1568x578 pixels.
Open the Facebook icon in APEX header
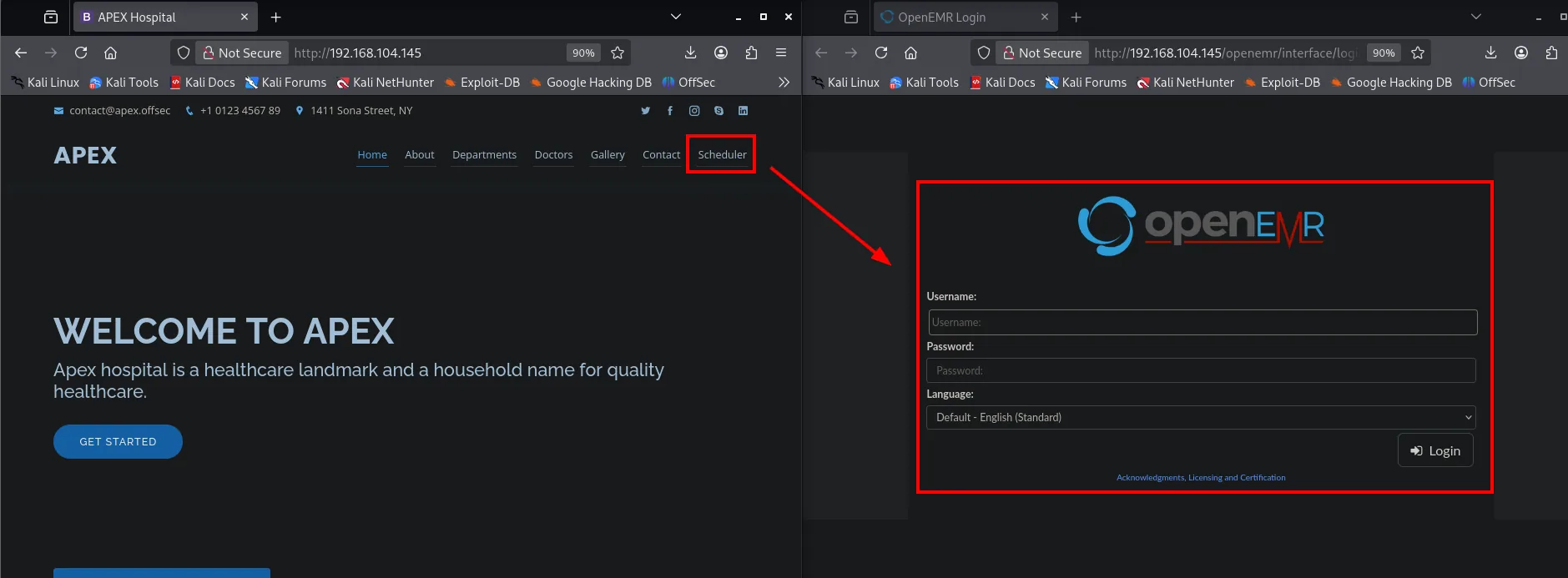coord(670,110)
